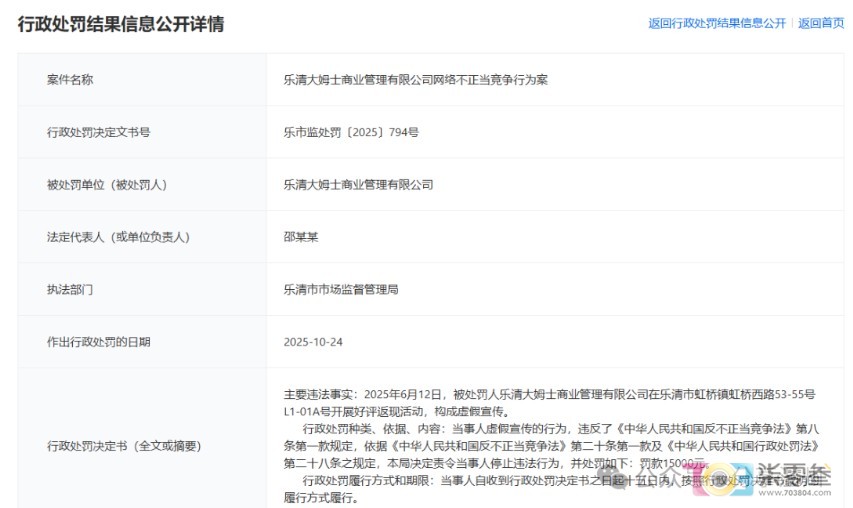Select the '作出行政处罚的日期' label
853x508 pixels.
tap(99, 342)
